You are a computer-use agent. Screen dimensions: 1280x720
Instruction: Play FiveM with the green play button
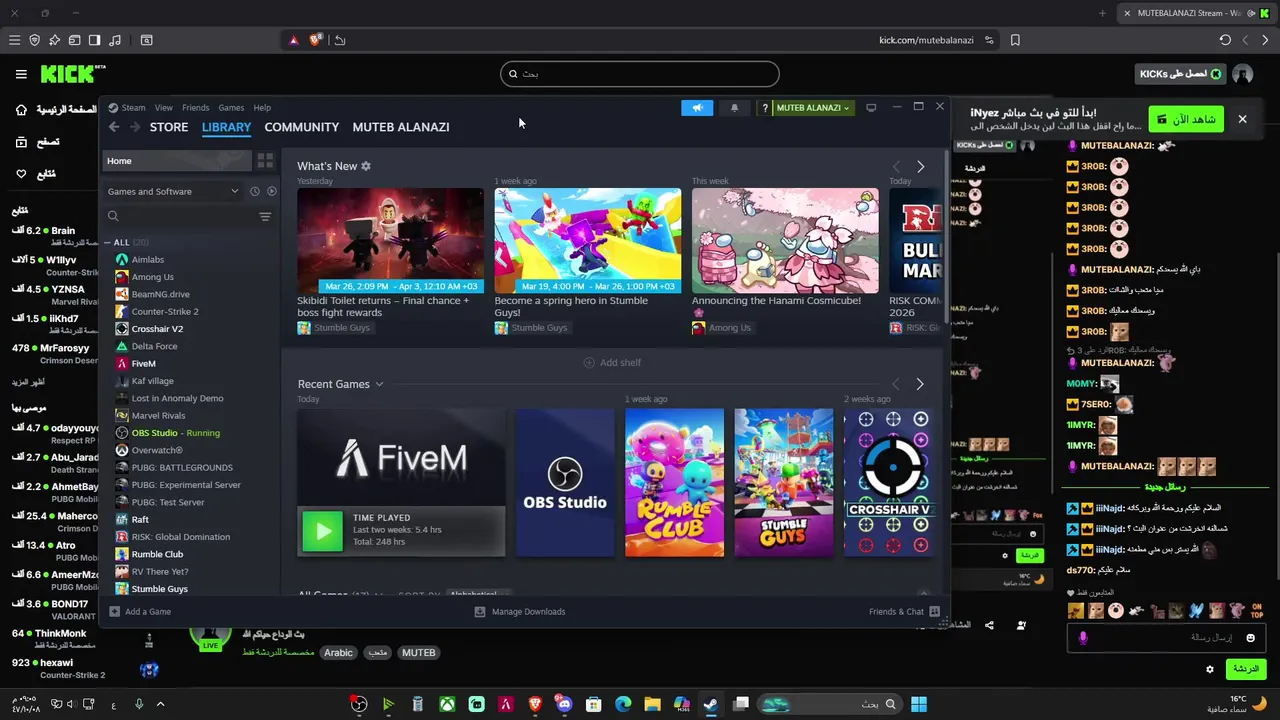pyautogui.click(x=322, y=531)
